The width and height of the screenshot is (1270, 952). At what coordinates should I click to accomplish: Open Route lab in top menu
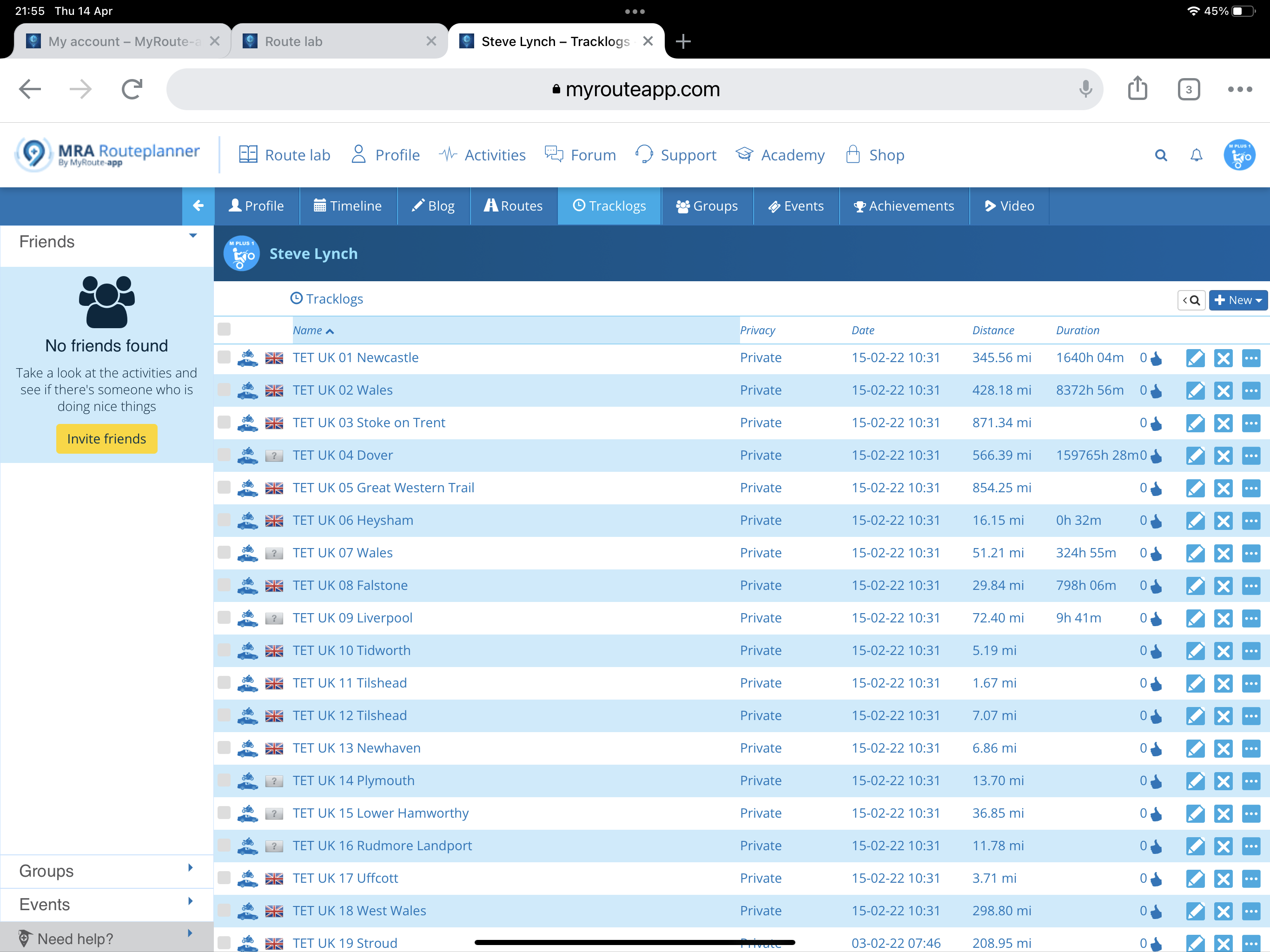[x=284, y=155]
